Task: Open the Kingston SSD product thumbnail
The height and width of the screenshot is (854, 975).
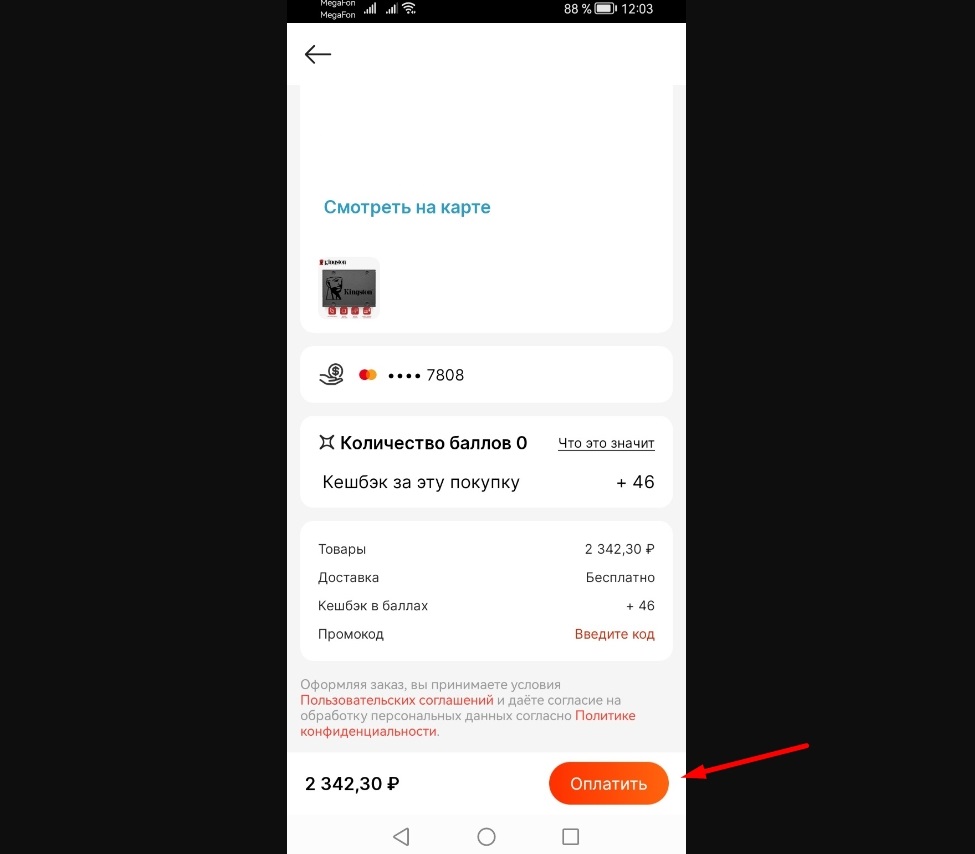Action: click(x=349, y=288)
